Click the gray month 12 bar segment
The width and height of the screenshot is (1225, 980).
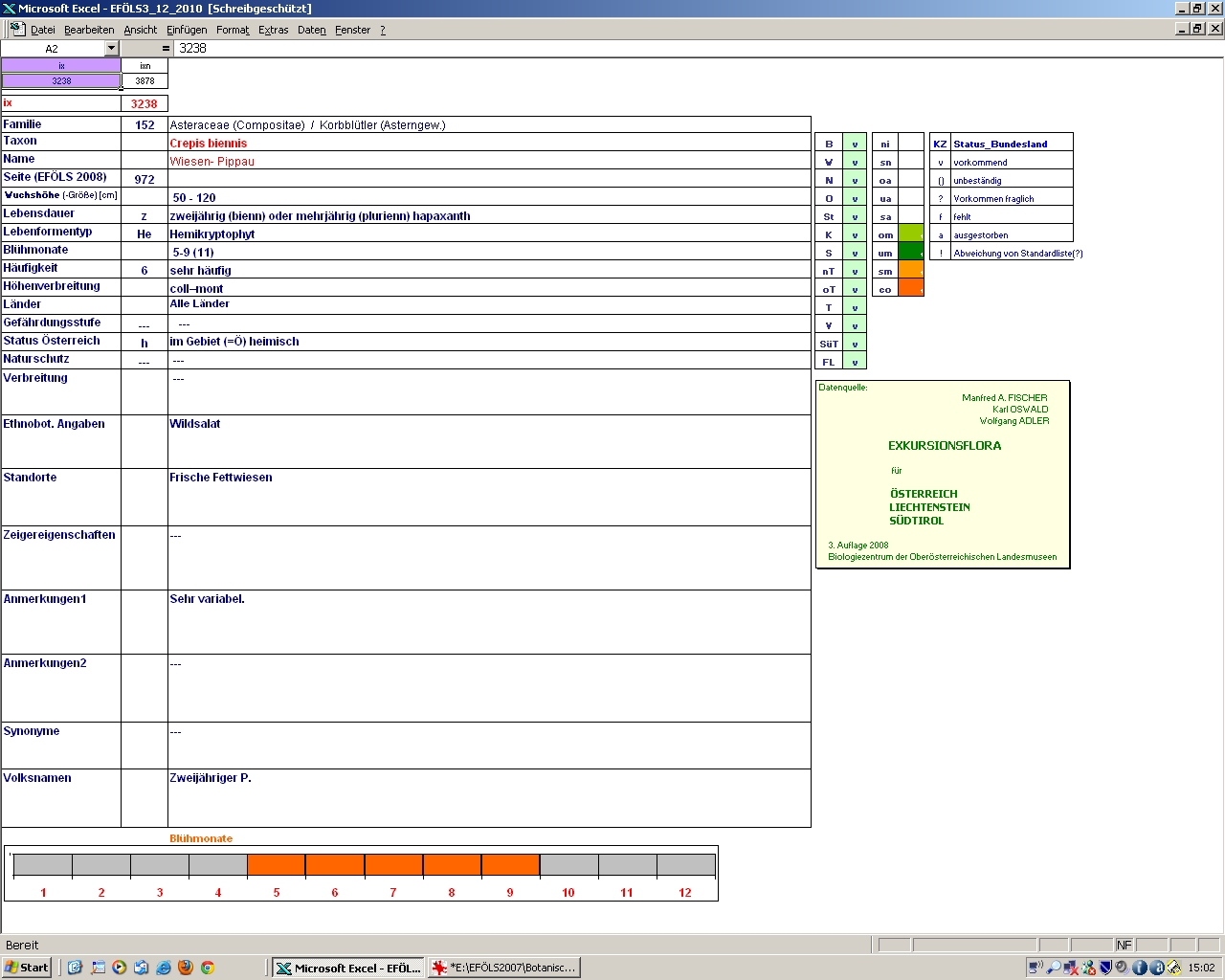point(685,864)
